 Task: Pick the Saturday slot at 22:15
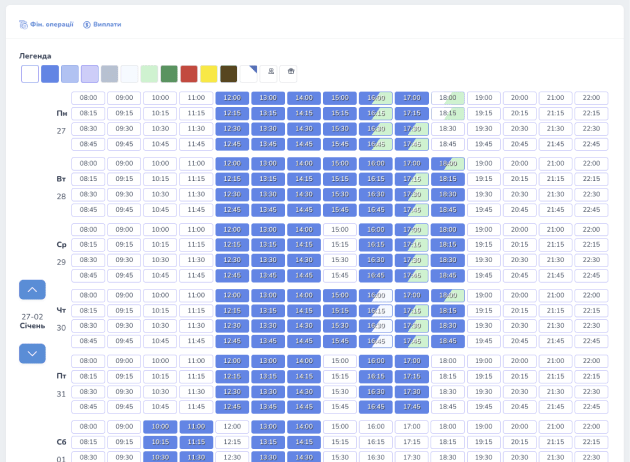click(x=591, y=442)
